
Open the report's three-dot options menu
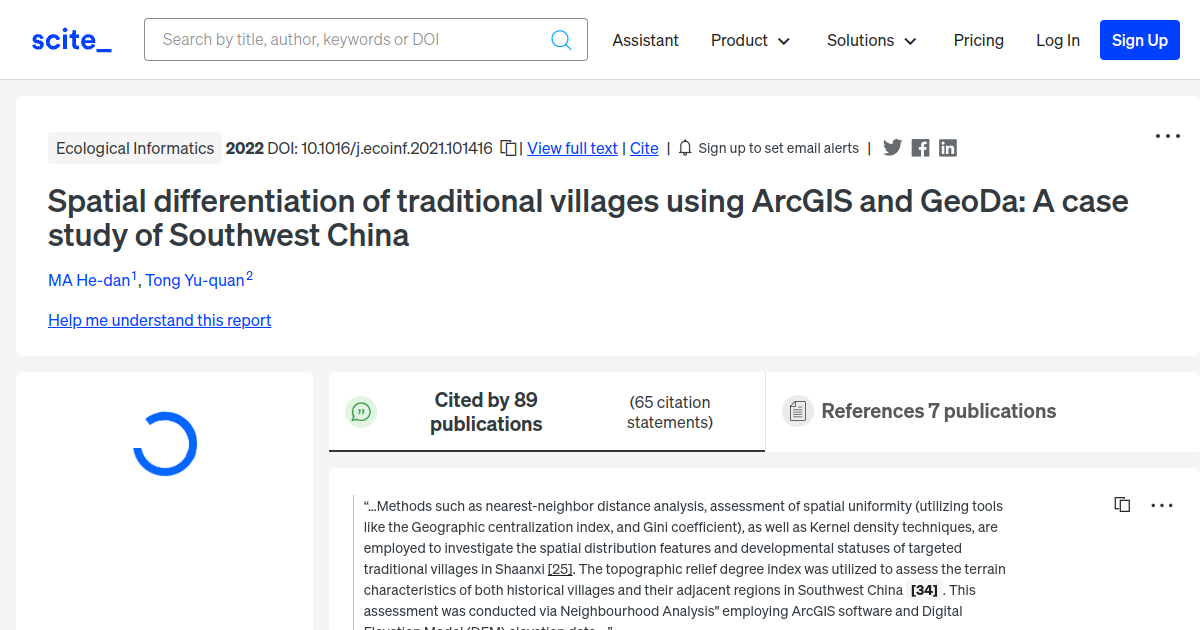pos(1167,136)
